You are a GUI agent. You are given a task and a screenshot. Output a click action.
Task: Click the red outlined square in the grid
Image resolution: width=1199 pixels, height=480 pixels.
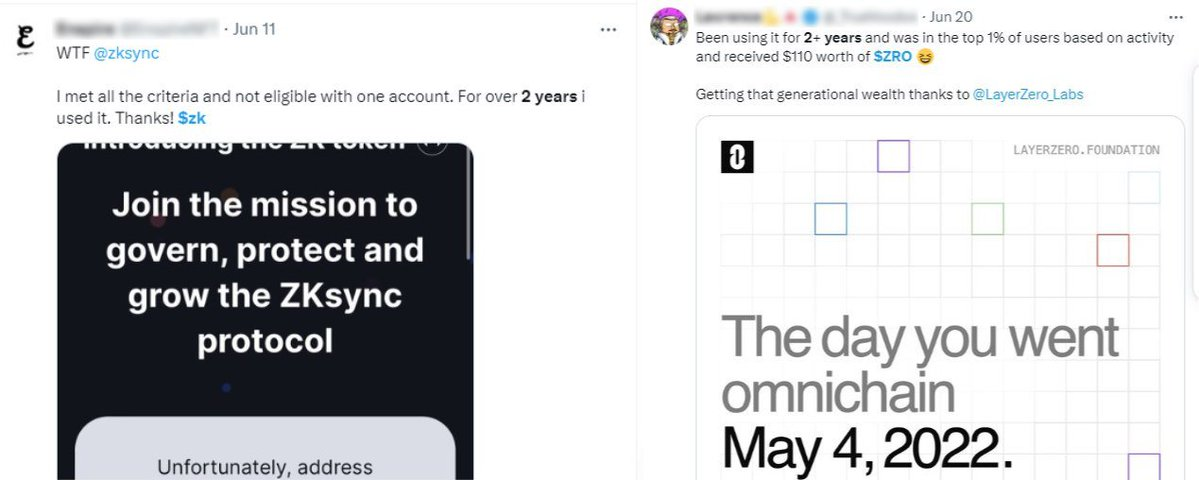[1112, 250]
